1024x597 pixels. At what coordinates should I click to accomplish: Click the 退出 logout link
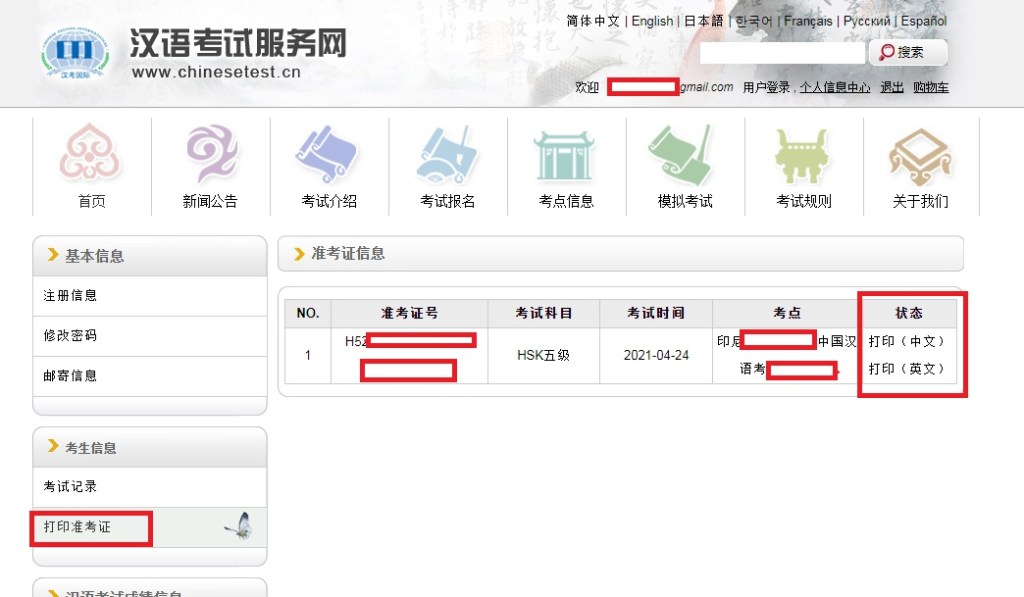891,88
